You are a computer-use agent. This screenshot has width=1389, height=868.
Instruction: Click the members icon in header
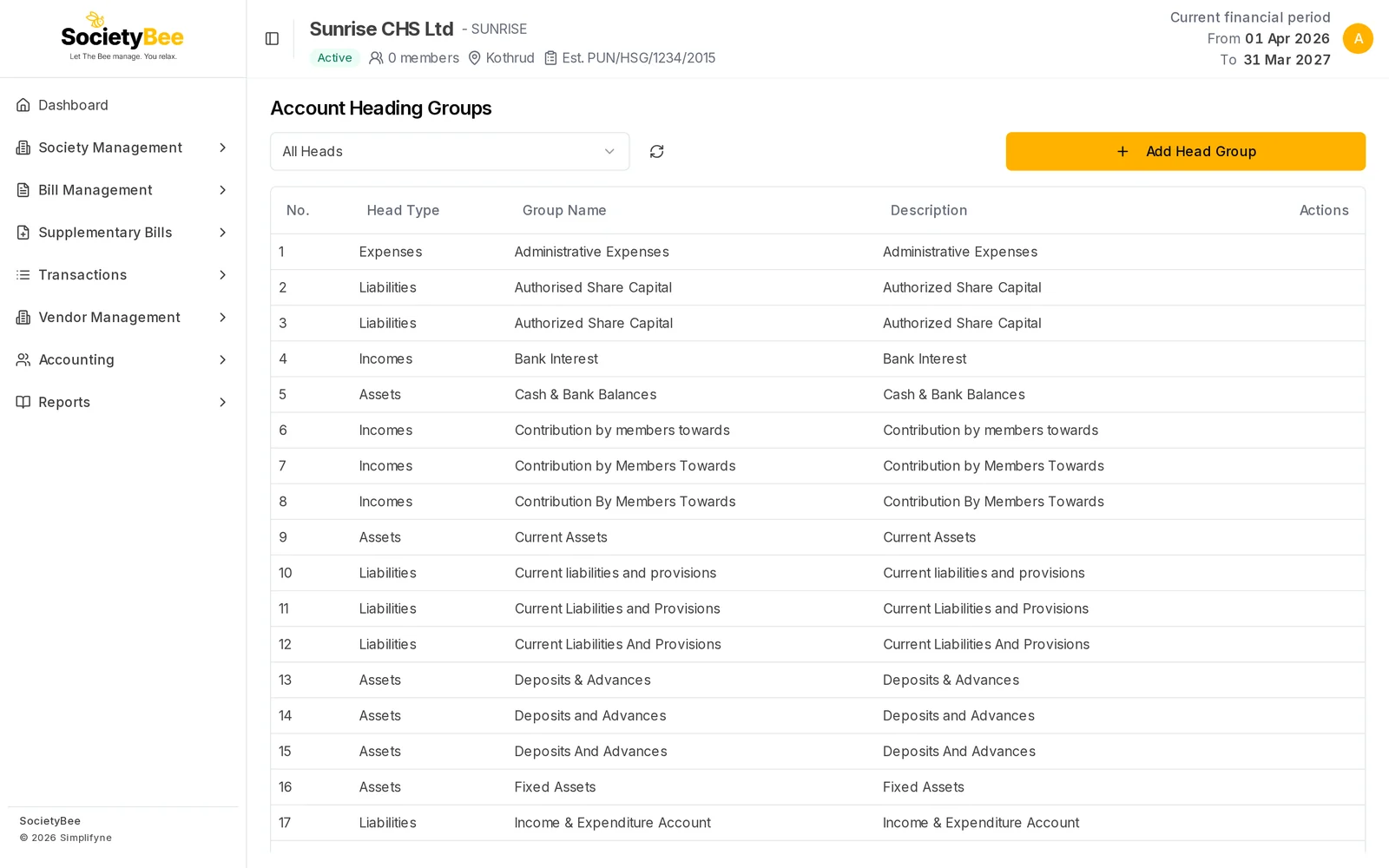pyautogui.click(x=376, y=58)
